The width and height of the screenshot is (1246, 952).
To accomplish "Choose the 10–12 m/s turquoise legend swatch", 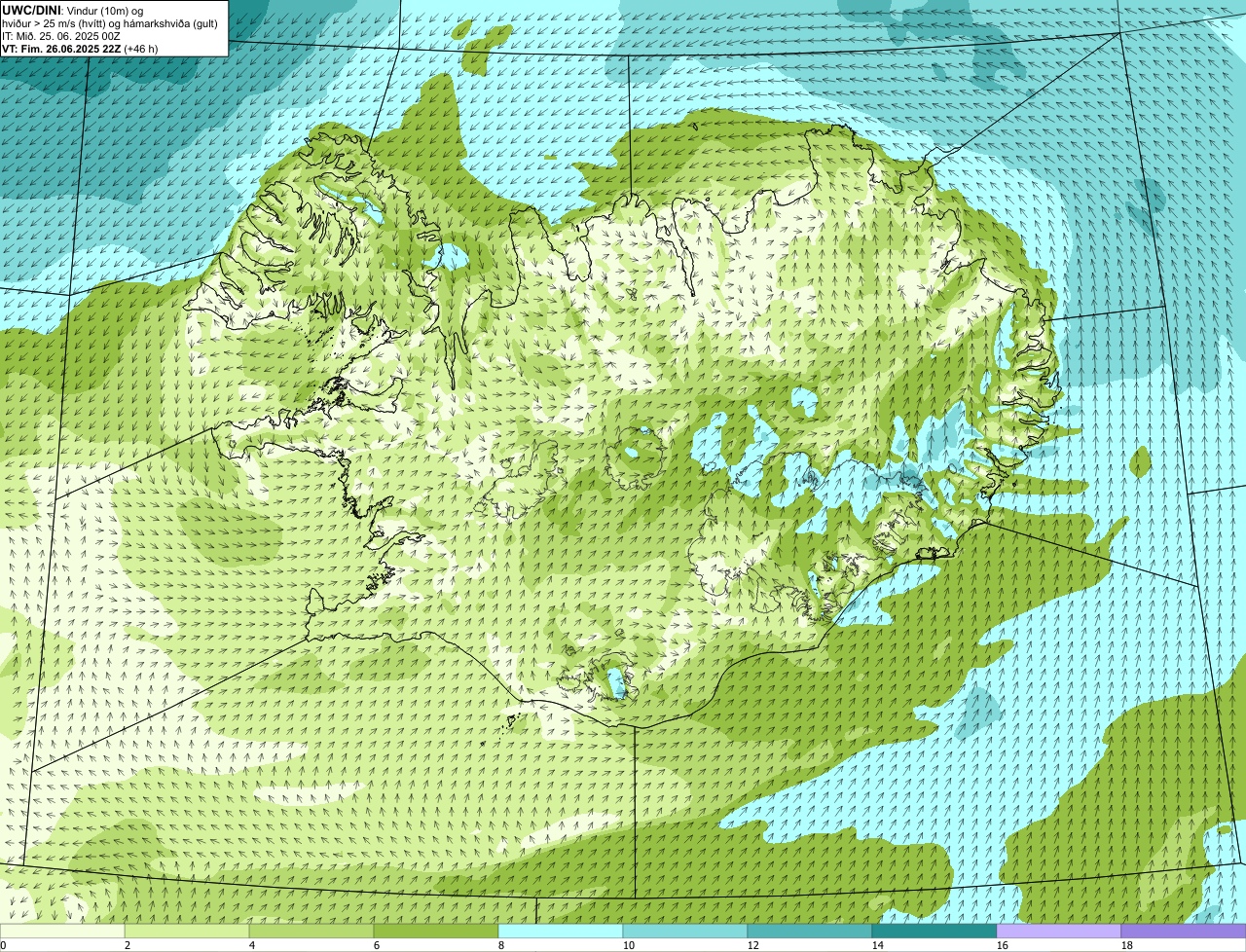I will (685, 932).
